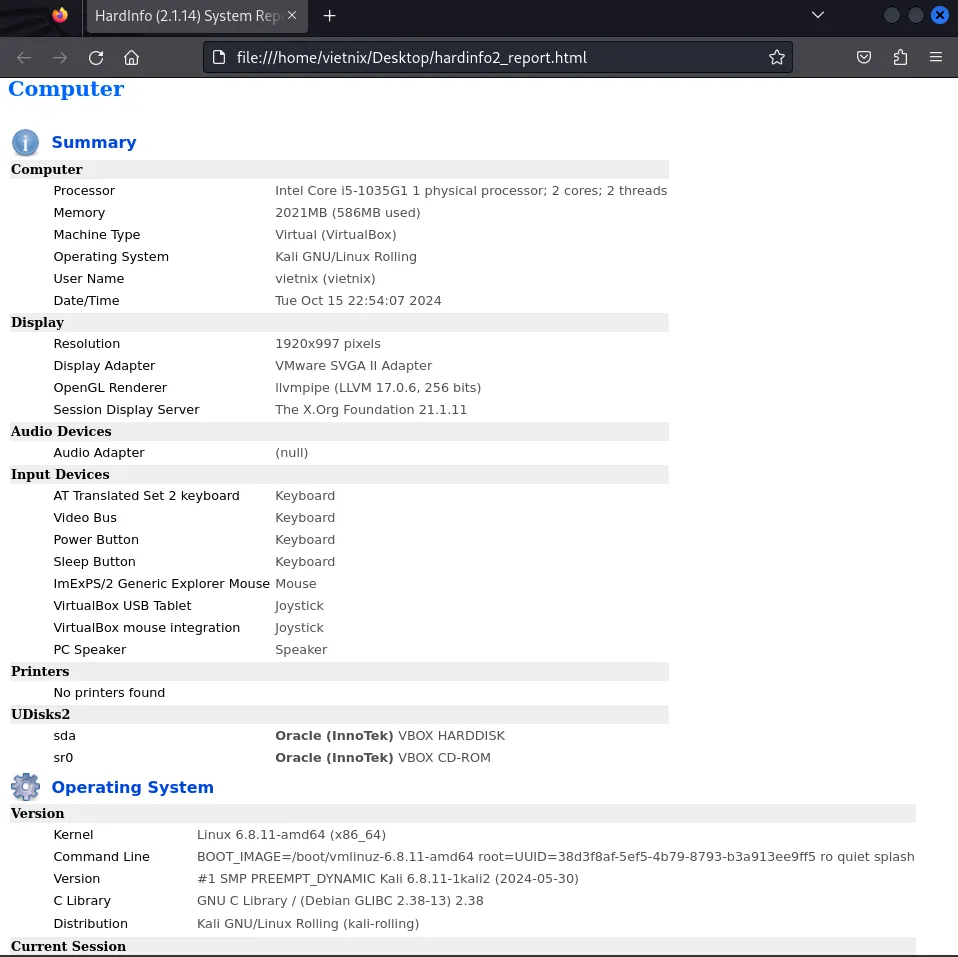Click the Summary section heading
Viewport: 958px width, 957px height.
93,142
